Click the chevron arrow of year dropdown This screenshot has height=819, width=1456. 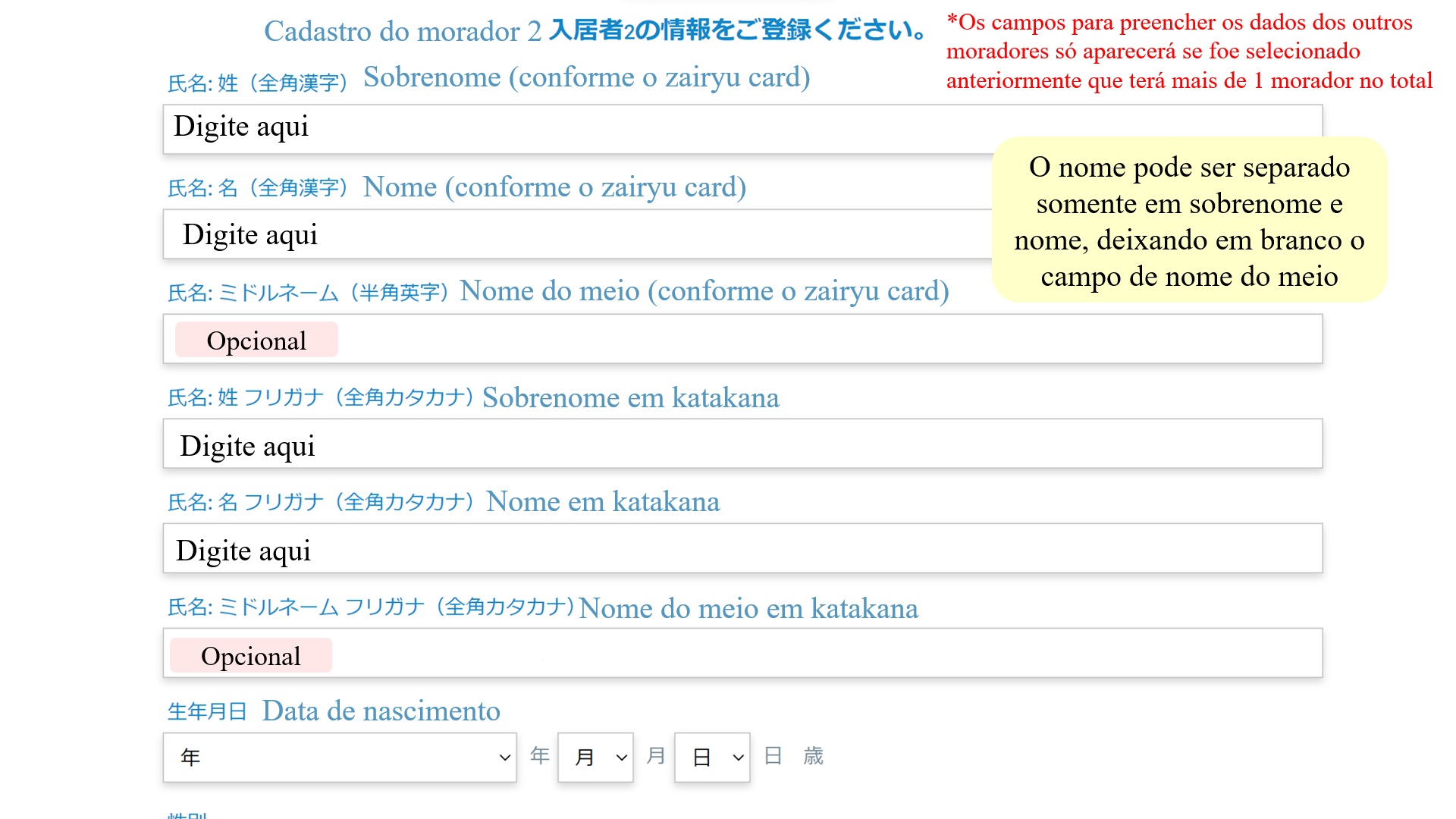pyautogui.click(x=504, y=758)
